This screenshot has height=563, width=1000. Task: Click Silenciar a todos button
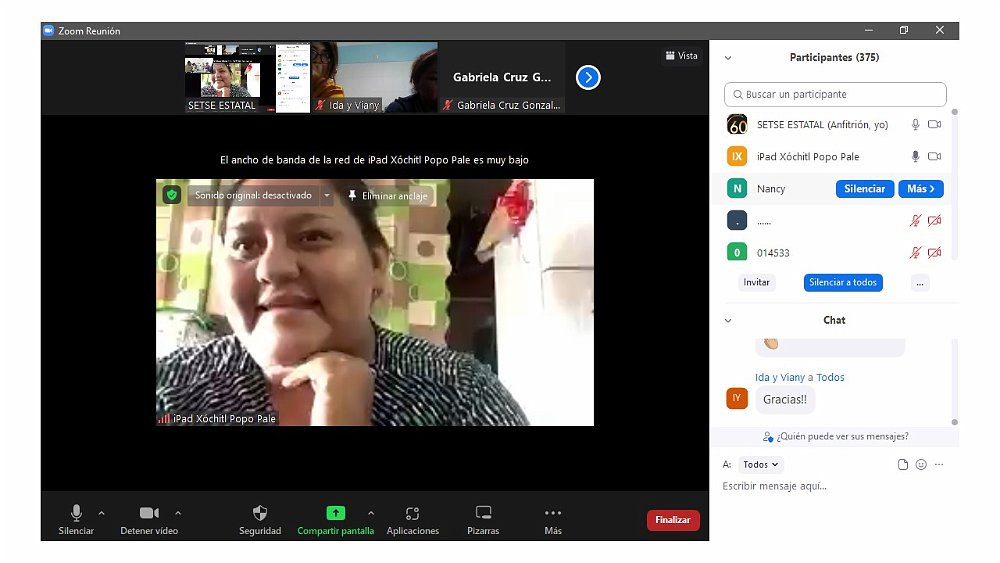(842, 283)
